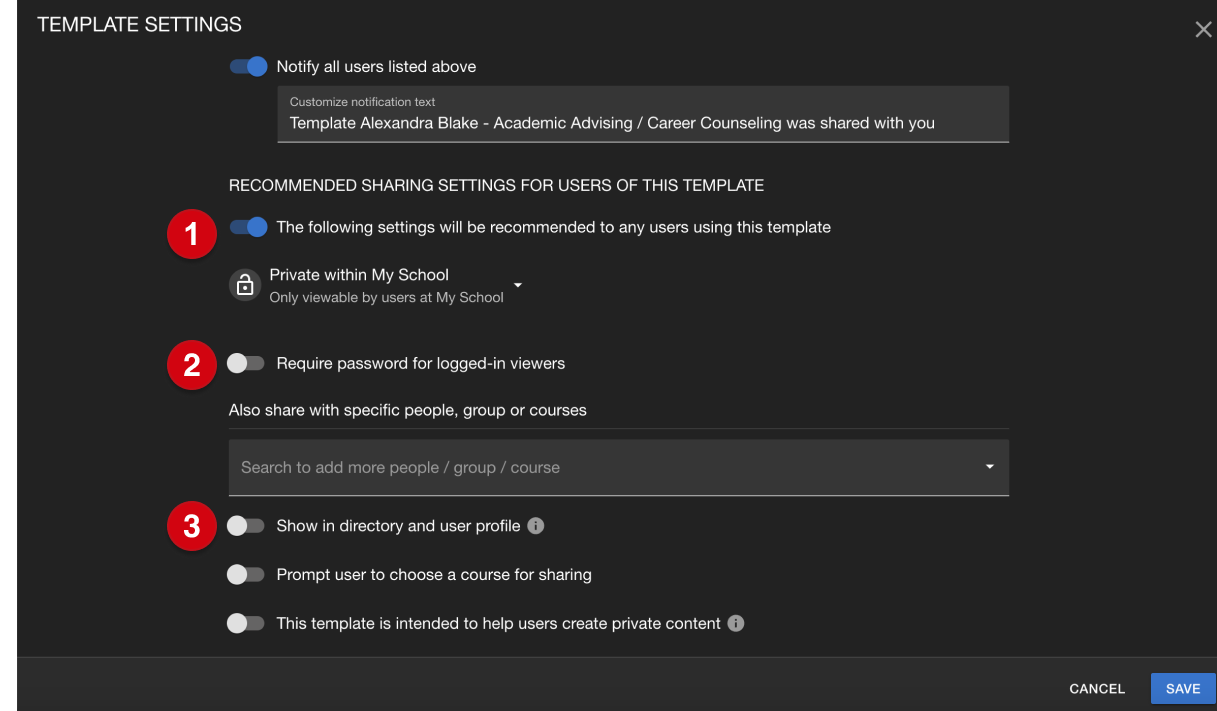
Task: Close the Template Settings dialog with X
Action: 1203,29
